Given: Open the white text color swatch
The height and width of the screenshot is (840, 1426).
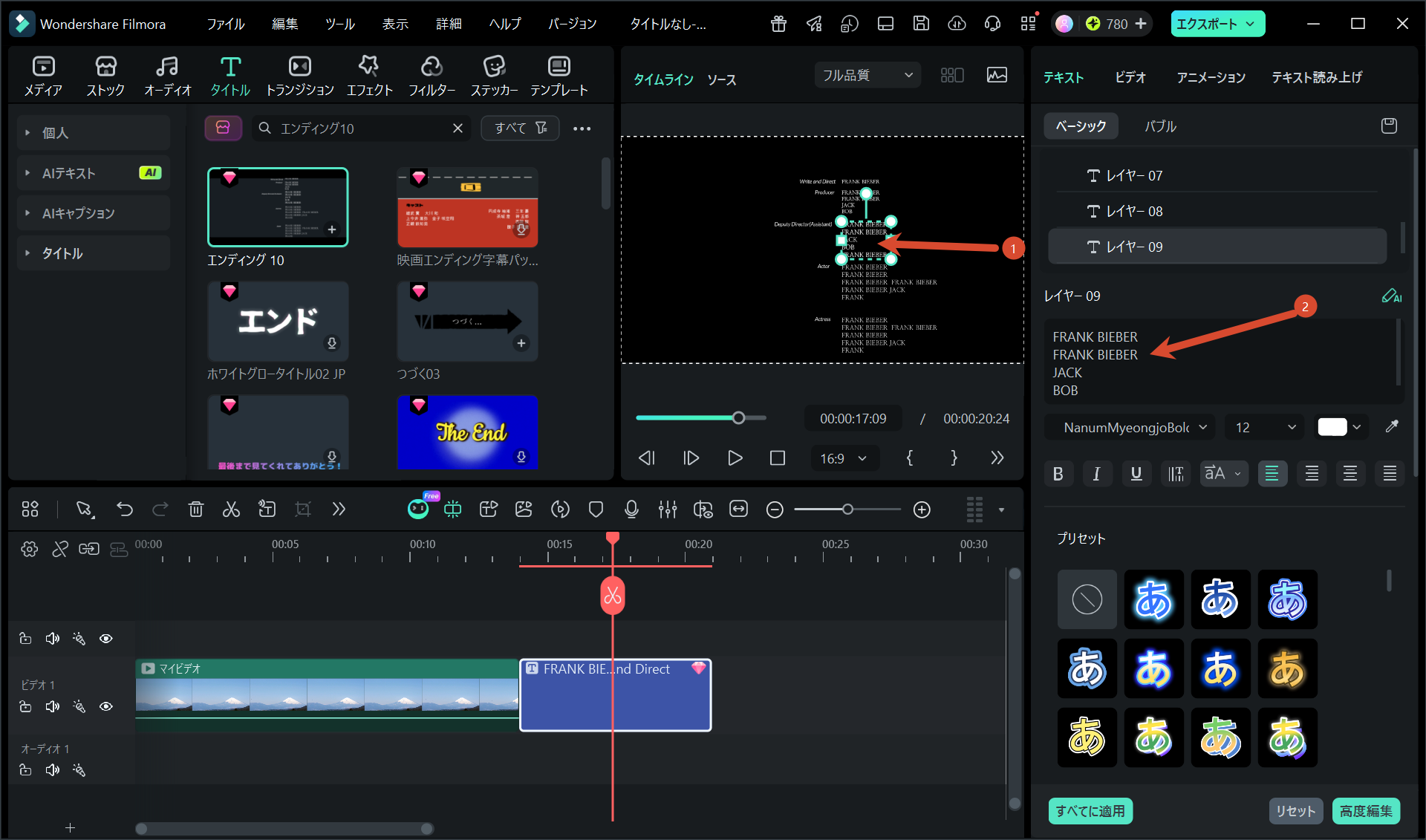Looking at the screenshot, I should pyautogui.click(x=1332, y=427).
